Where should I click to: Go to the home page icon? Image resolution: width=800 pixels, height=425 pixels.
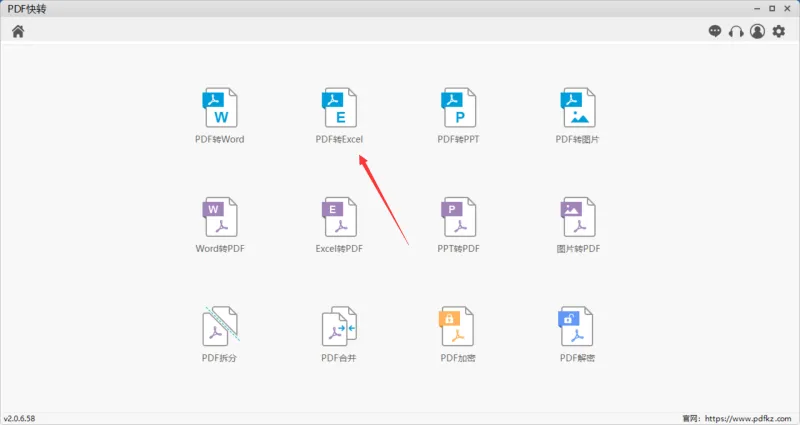pyautogui.click(x=18, y=32)
